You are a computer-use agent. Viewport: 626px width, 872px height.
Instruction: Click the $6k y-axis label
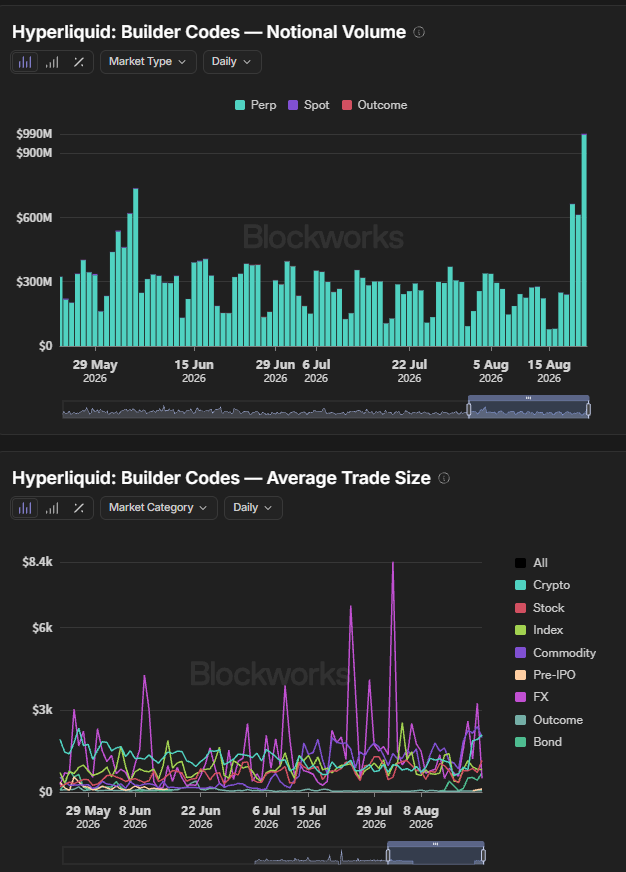tap(42, 628)
